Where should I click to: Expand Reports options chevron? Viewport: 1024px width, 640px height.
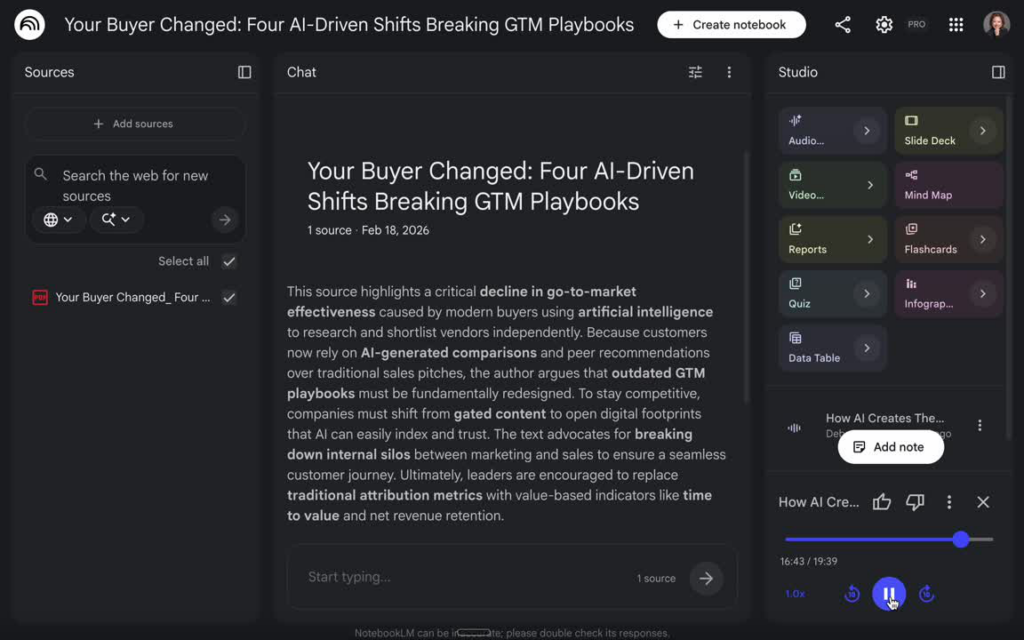(870, 239)
